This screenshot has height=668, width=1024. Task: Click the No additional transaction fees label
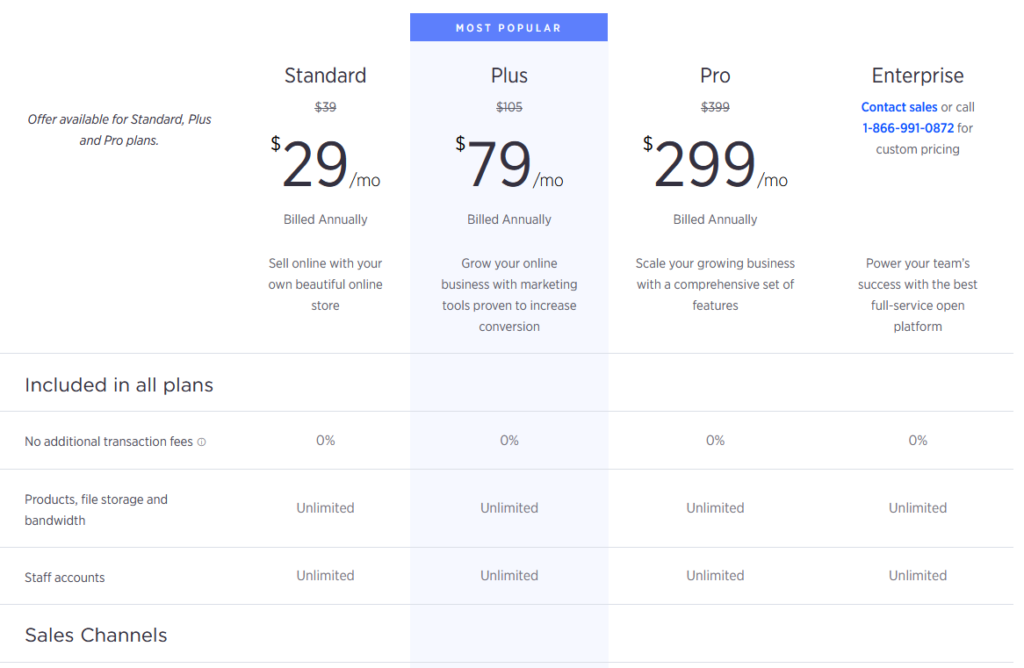[108, 442]
